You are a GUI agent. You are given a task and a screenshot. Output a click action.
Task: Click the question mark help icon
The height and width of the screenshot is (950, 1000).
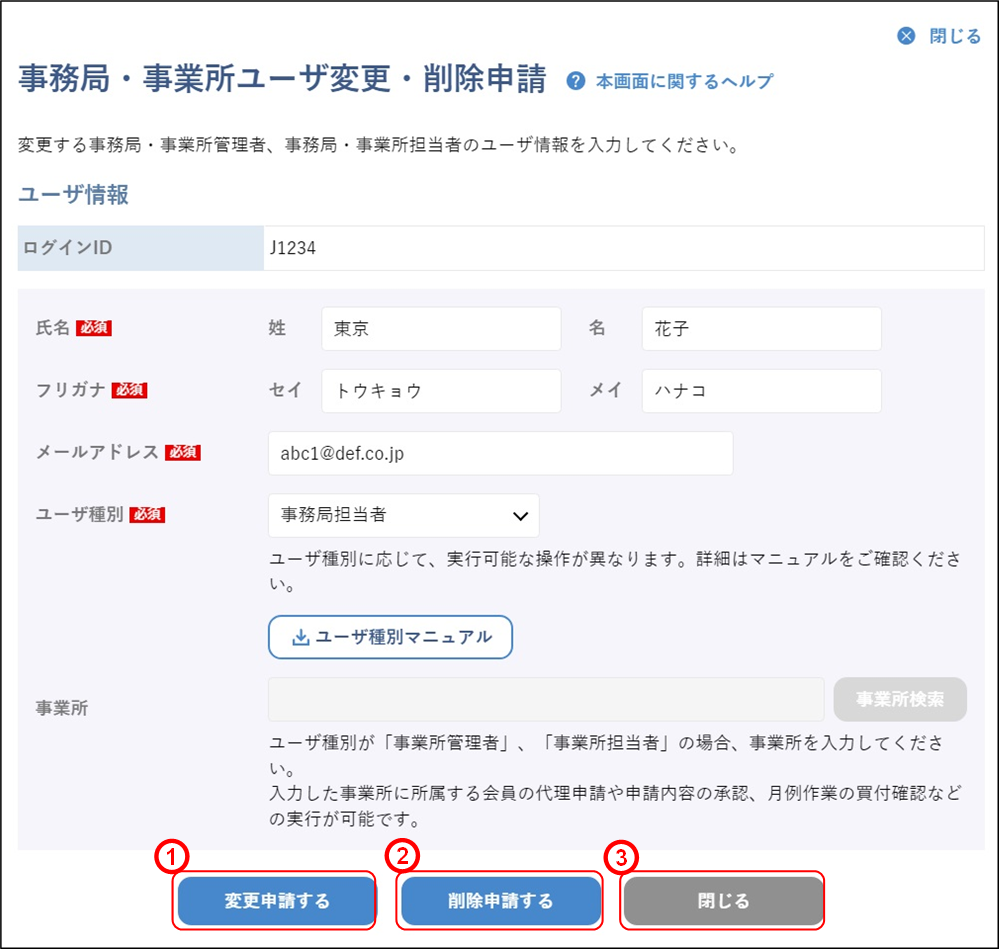[575, 81]
